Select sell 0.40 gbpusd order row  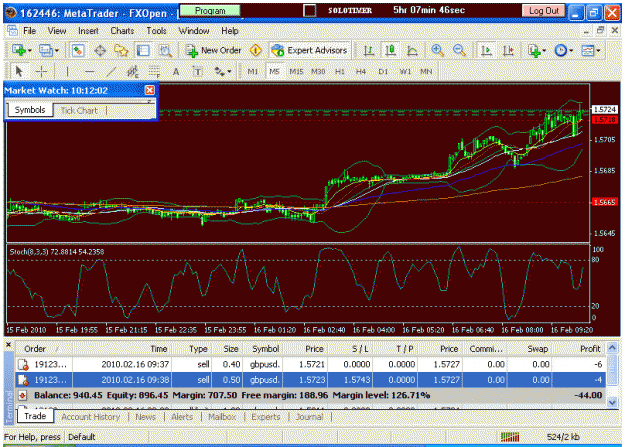coord(311,364)
